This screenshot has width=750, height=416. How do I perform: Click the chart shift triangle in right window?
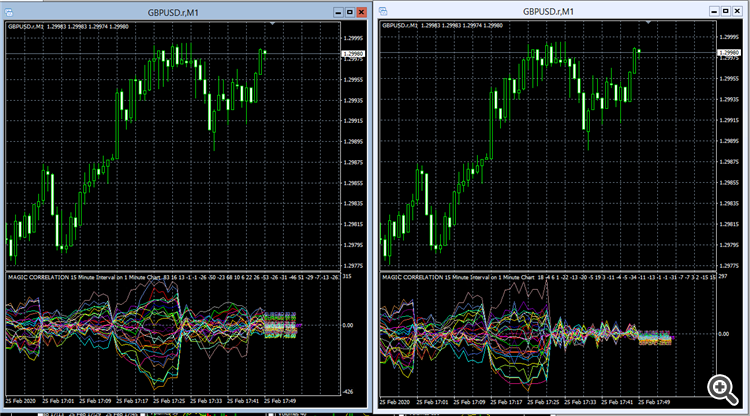coord(649,22)
